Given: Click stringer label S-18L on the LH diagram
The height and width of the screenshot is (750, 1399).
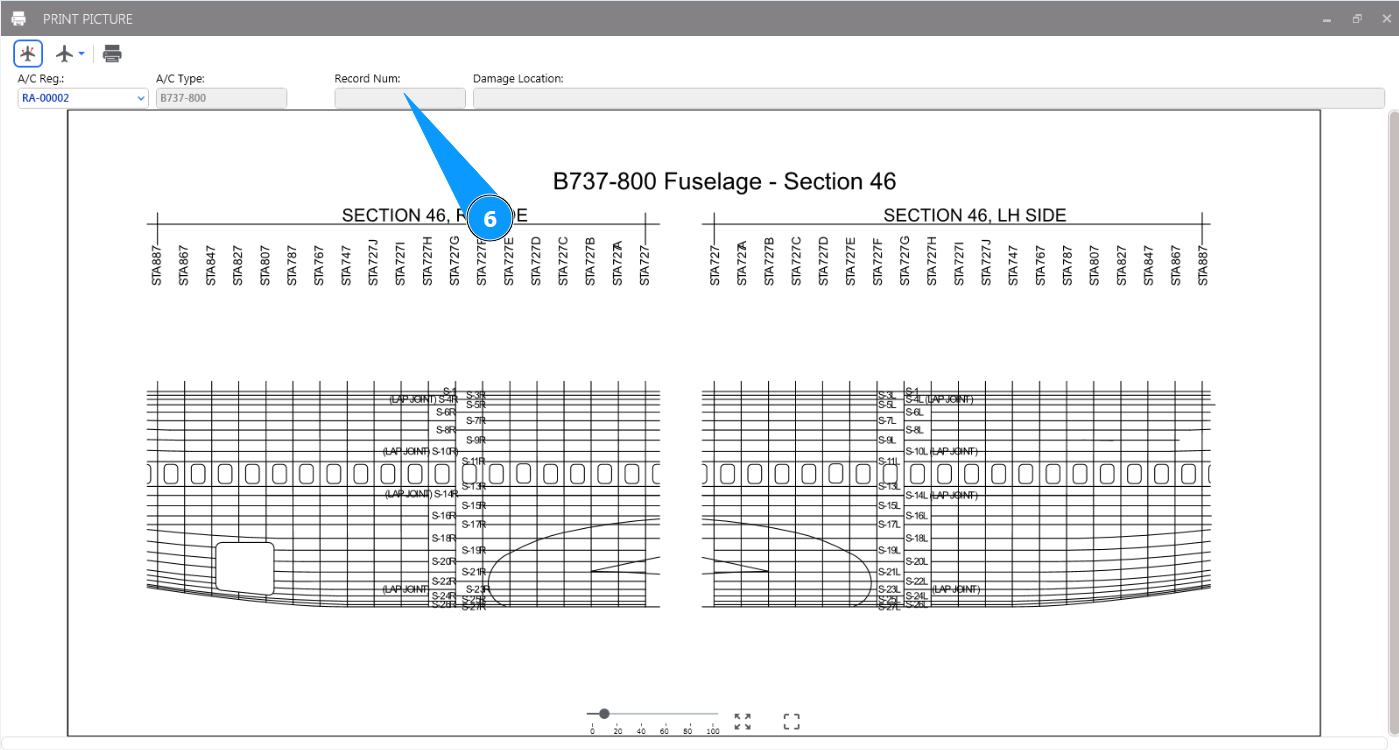Looking at the screenshot, I should [x=917, y=538].
